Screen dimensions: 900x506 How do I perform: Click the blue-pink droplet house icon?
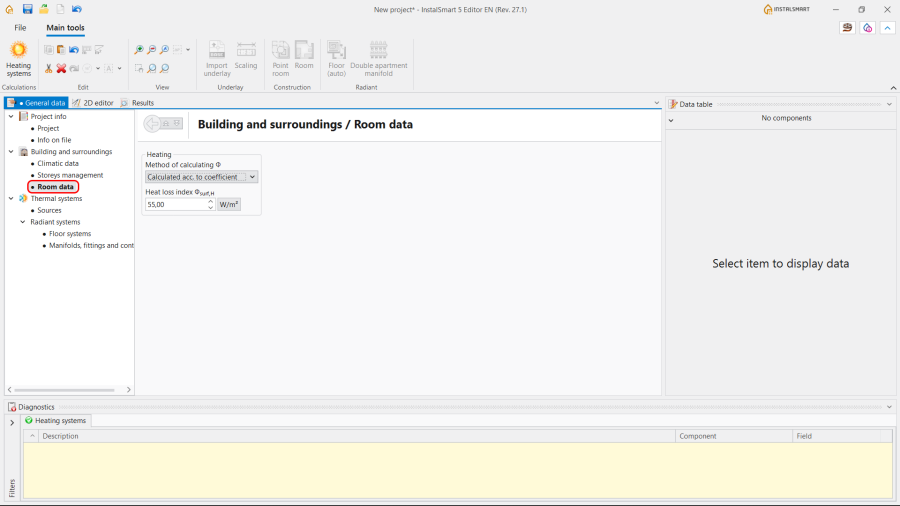pos(867,28)
